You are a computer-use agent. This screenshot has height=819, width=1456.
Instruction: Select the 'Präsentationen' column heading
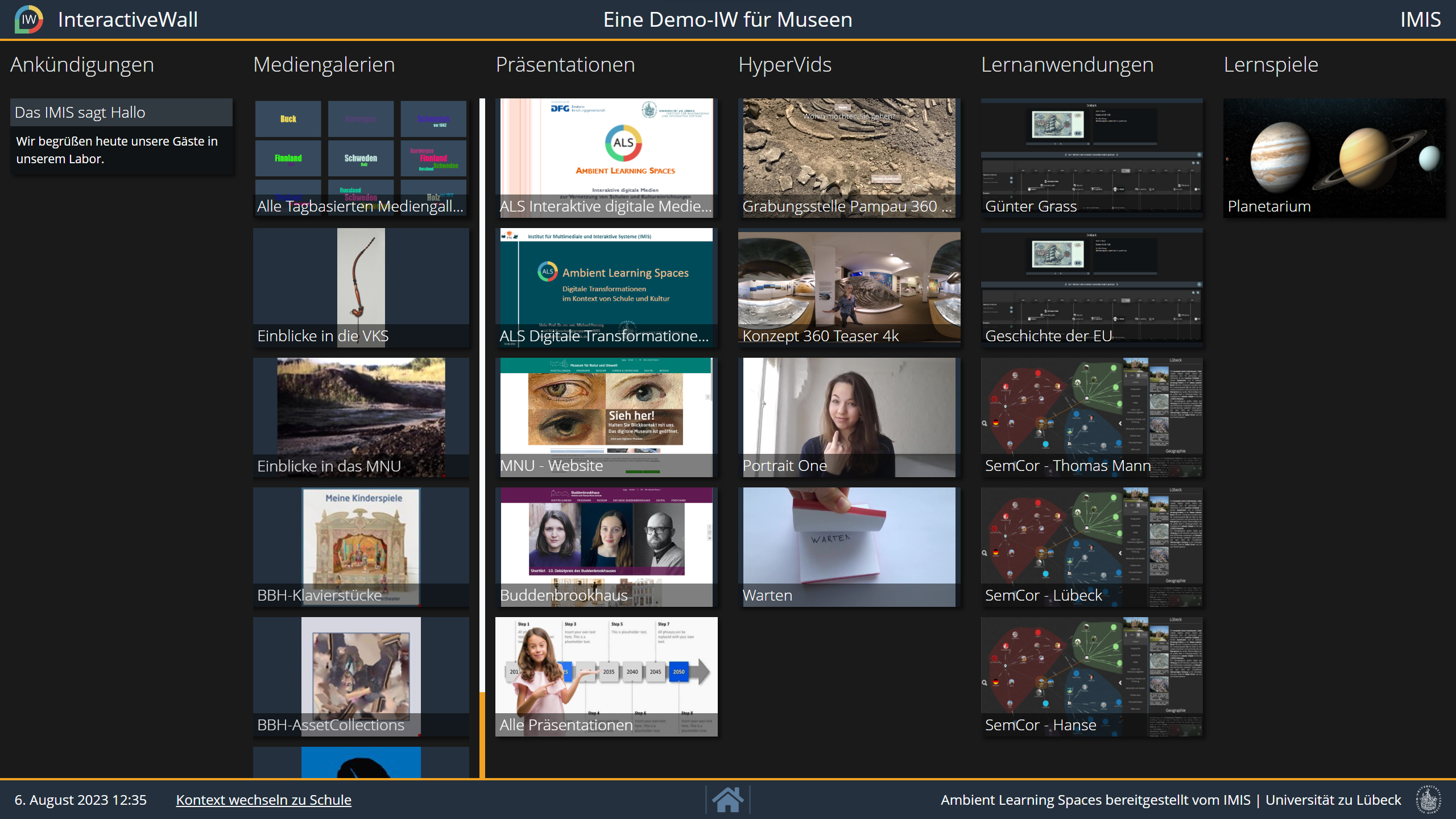565,65
